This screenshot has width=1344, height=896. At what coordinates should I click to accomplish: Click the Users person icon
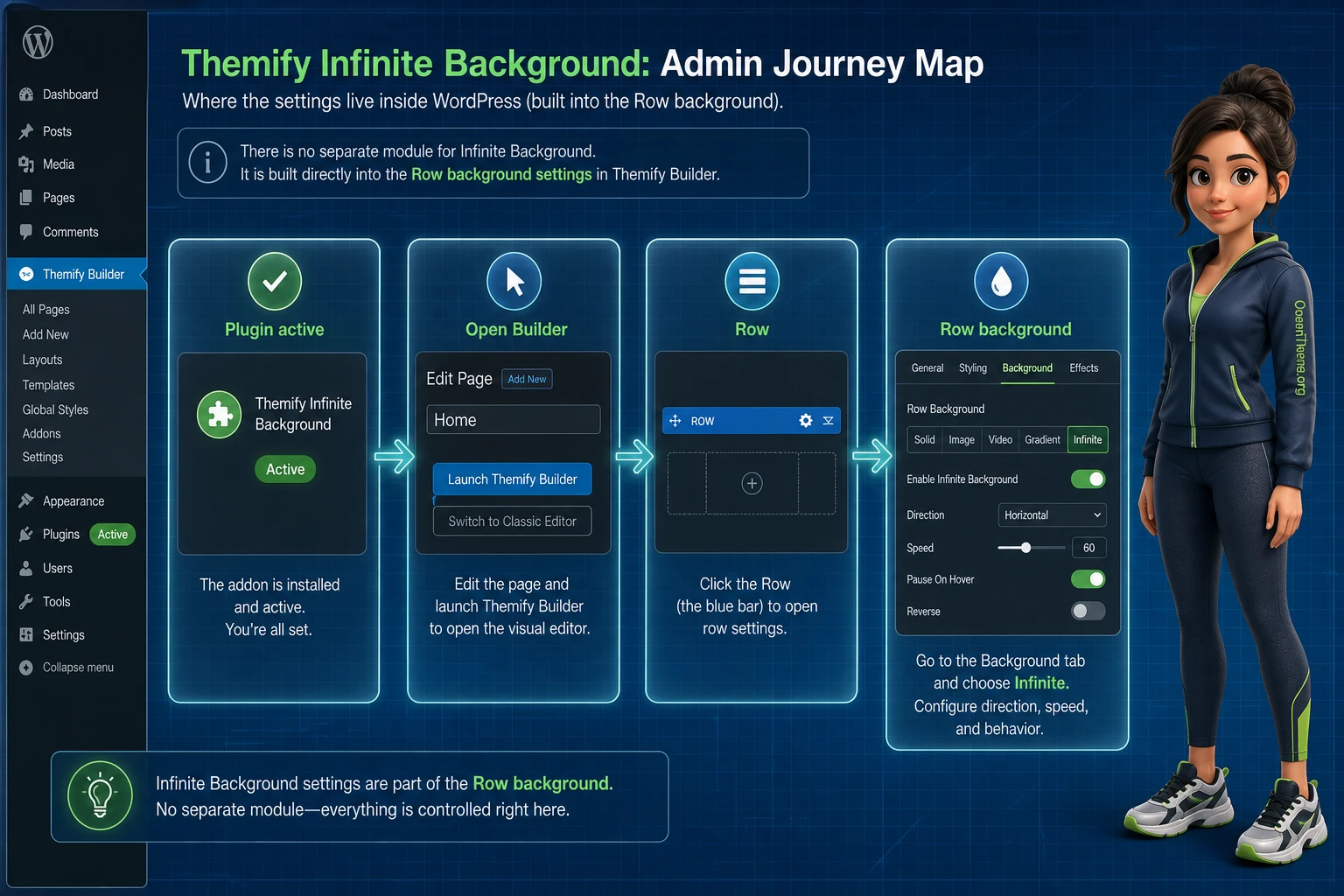click(x=26, y=568)
